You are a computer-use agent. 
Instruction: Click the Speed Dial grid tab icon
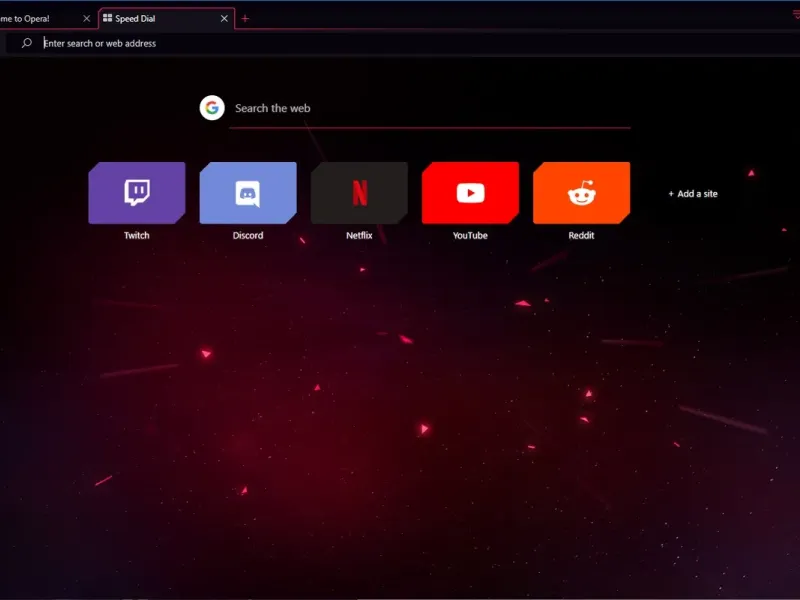(107, 18)
